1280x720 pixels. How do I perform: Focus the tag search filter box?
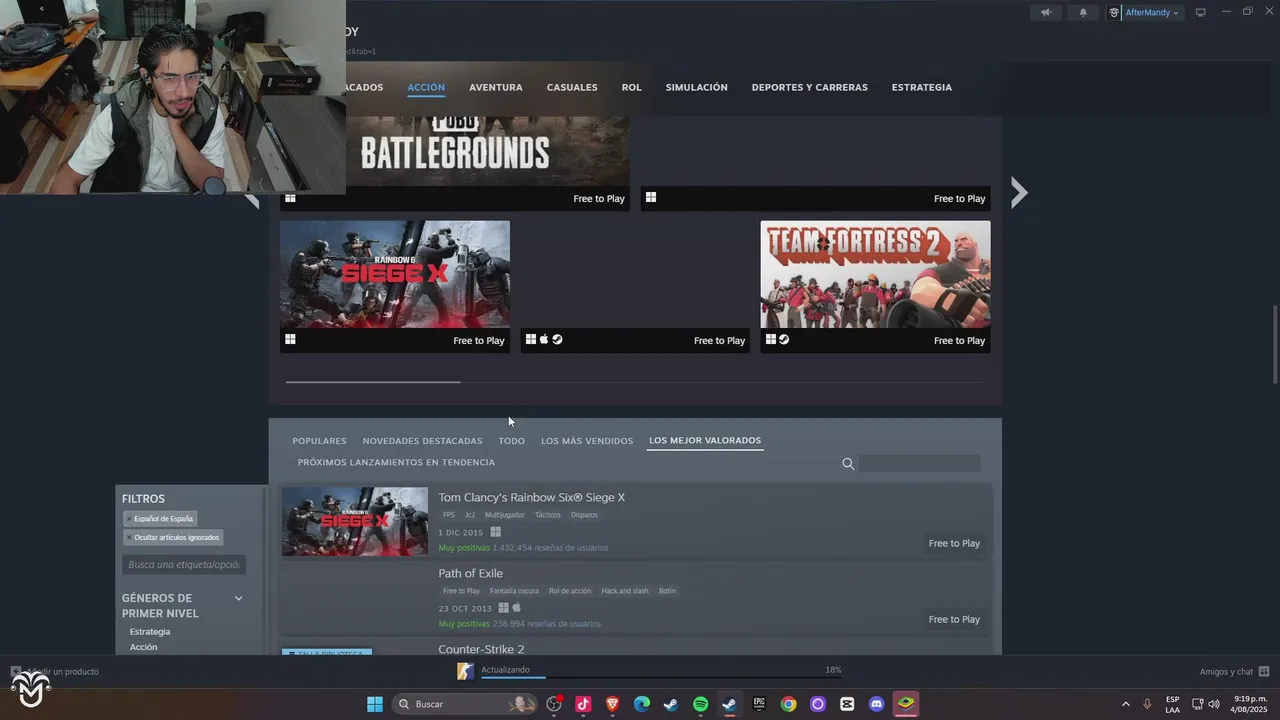pyautogui.click(x=184, y=565)
